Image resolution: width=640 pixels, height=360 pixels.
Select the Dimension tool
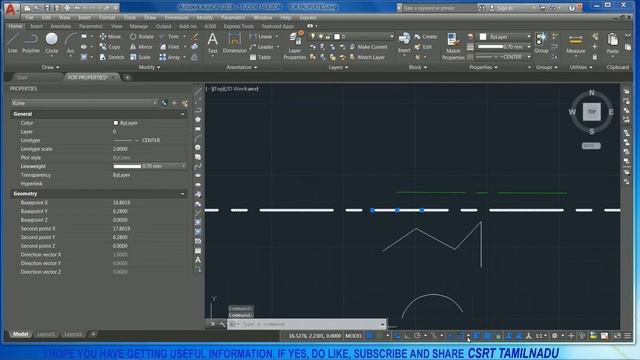pos(235,43)
